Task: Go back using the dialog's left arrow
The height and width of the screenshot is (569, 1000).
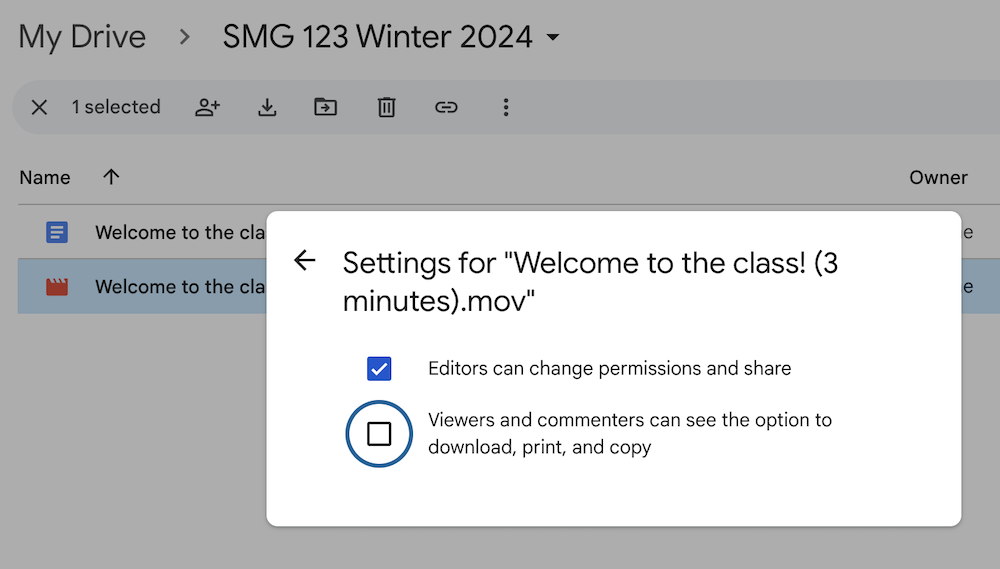Action: coord(304,261)
